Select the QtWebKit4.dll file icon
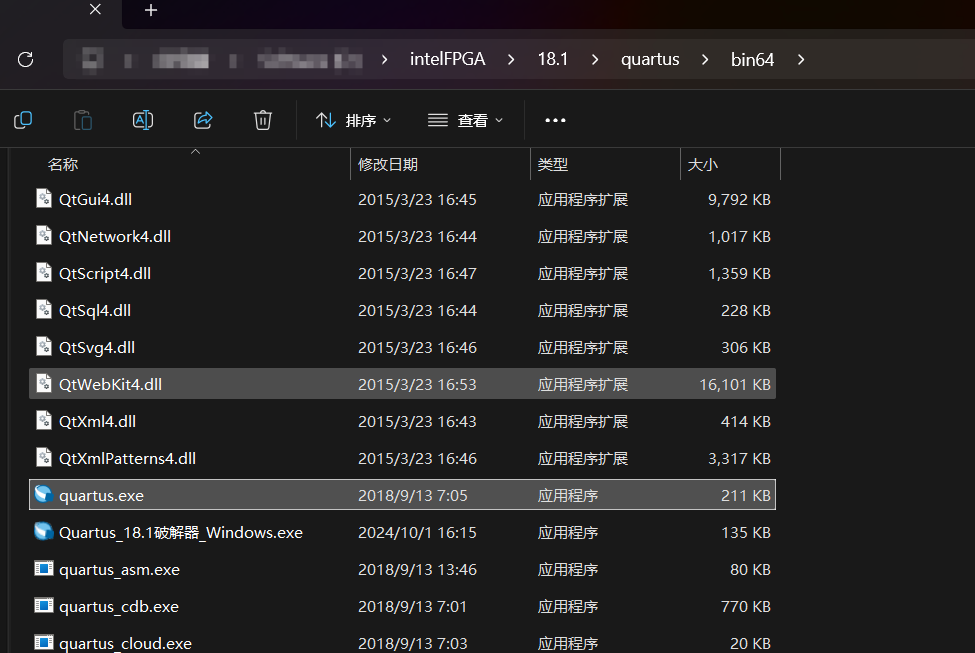 pyautogui.click(x=44, y=384)
